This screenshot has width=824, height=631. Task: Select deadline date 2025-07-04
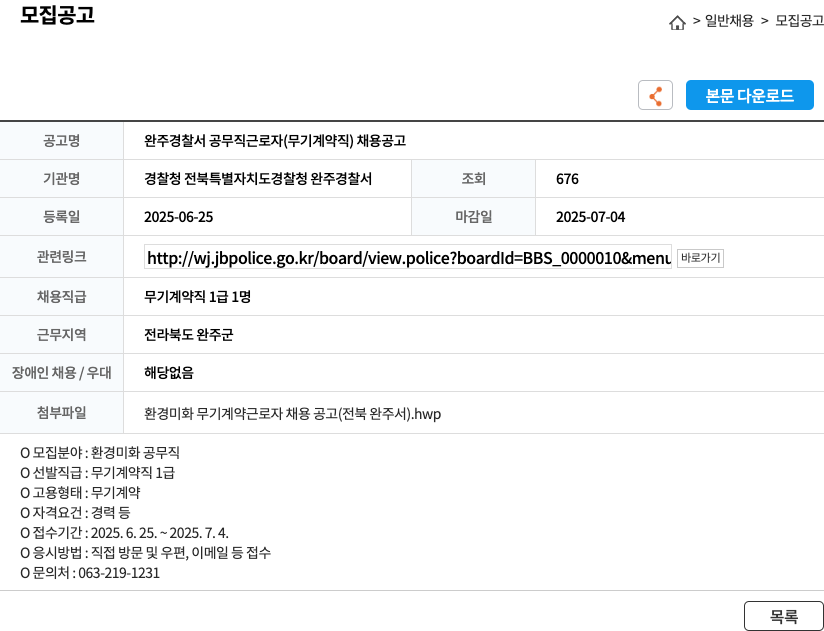590,217
